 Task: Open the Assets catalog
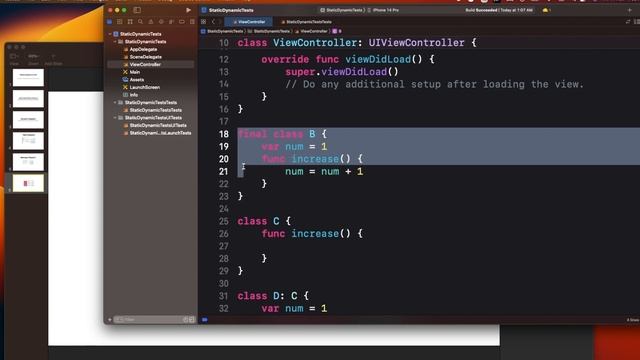[x=136, y=80]
